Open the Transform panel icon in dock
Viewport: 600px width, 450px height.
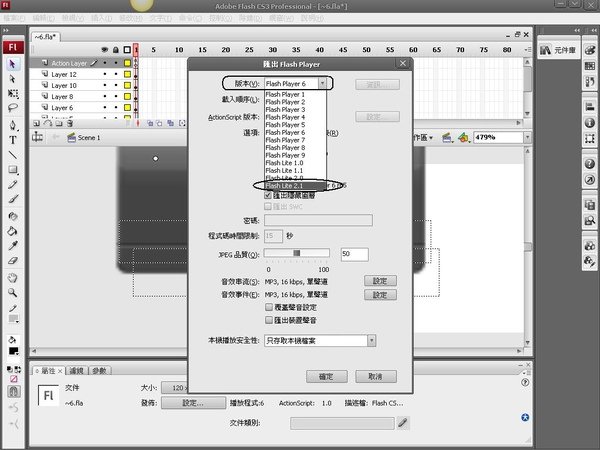coord(590,139)
